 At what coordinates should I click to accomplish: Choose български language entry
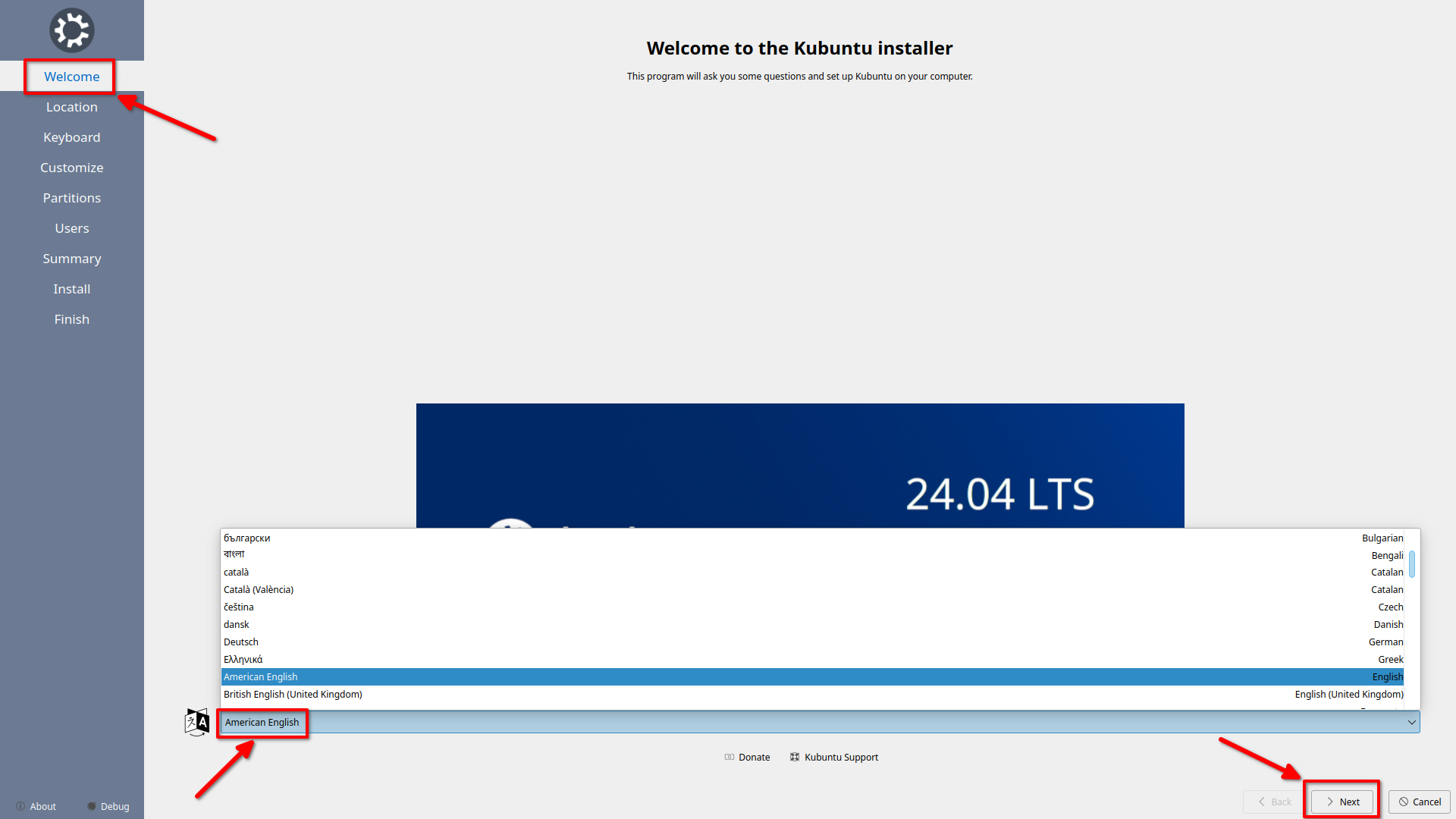pos(247,538)
